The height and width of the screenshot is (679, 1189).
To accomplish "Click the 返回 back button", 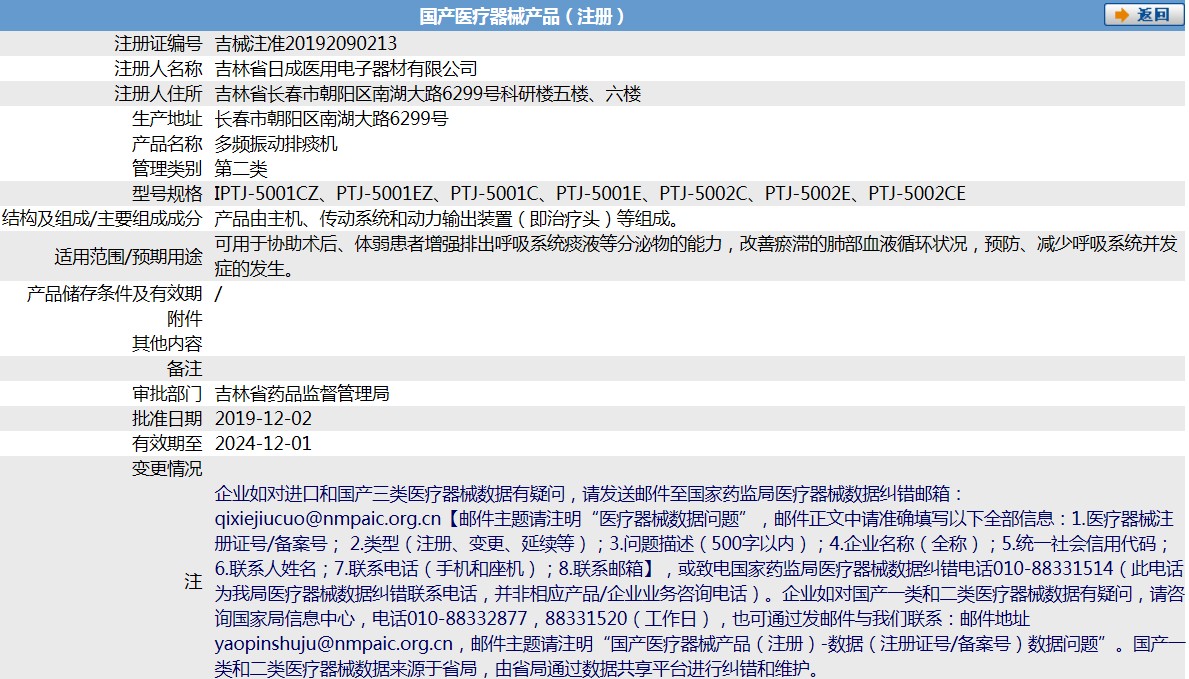I will coord(1144,15).
